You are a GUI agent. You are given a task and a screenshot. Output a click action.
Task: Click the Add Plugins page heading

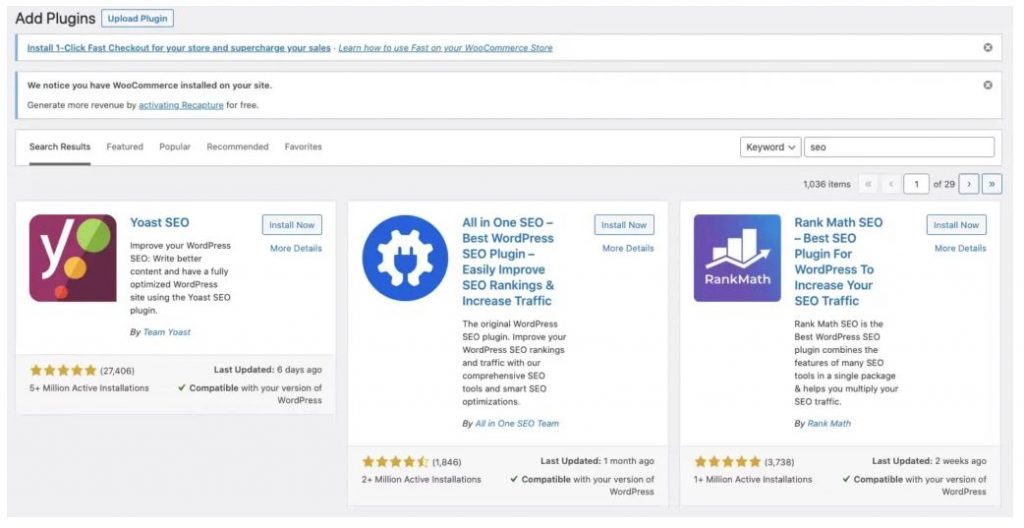point(55,18)
